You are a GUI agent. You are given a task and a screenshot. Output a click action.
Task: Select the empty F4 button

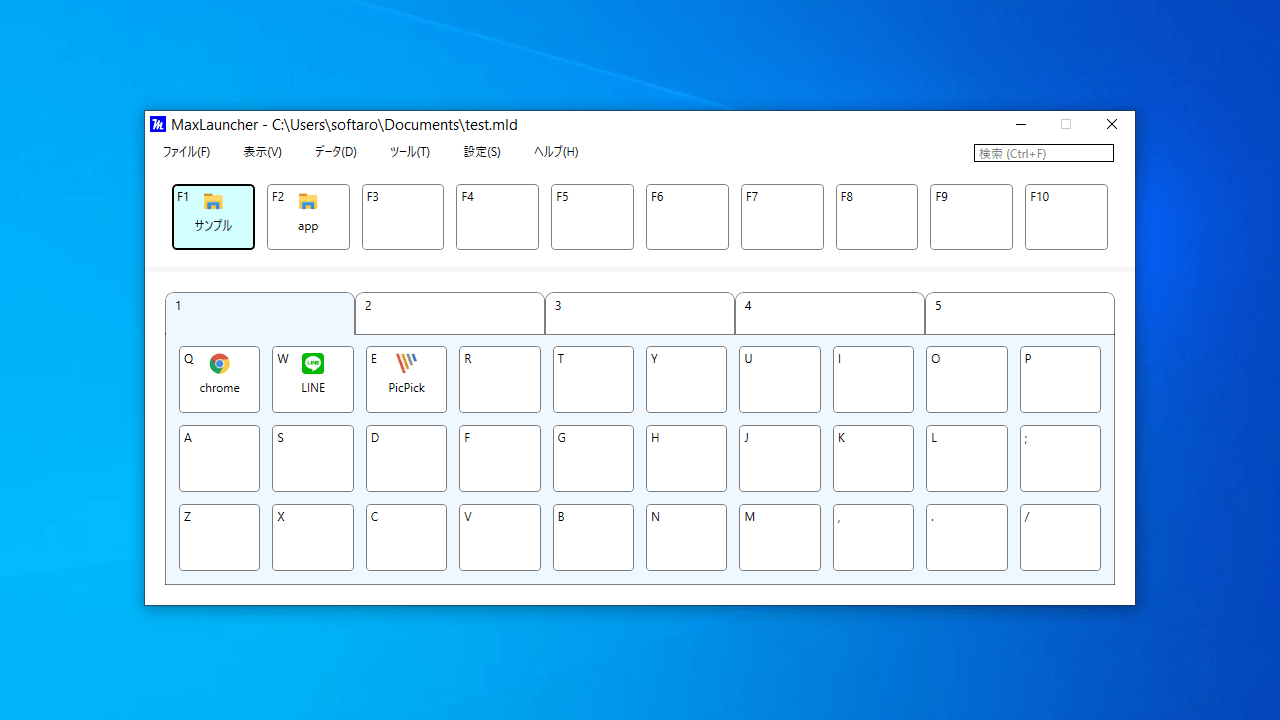[x=497, y=217]
